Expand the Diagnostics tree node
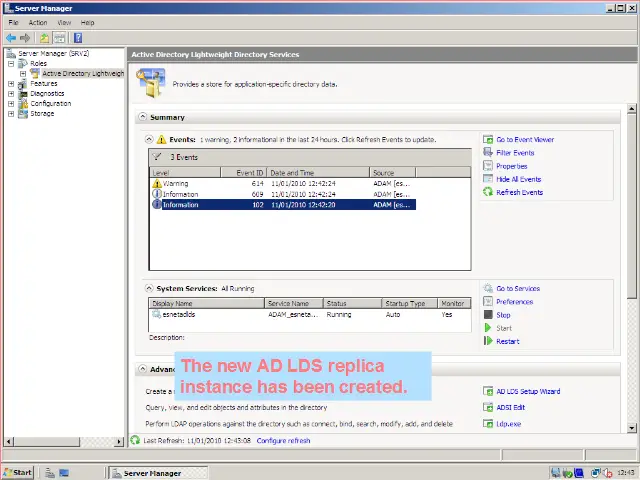Viewport: 640px width, 480px height. pos(11,94)
